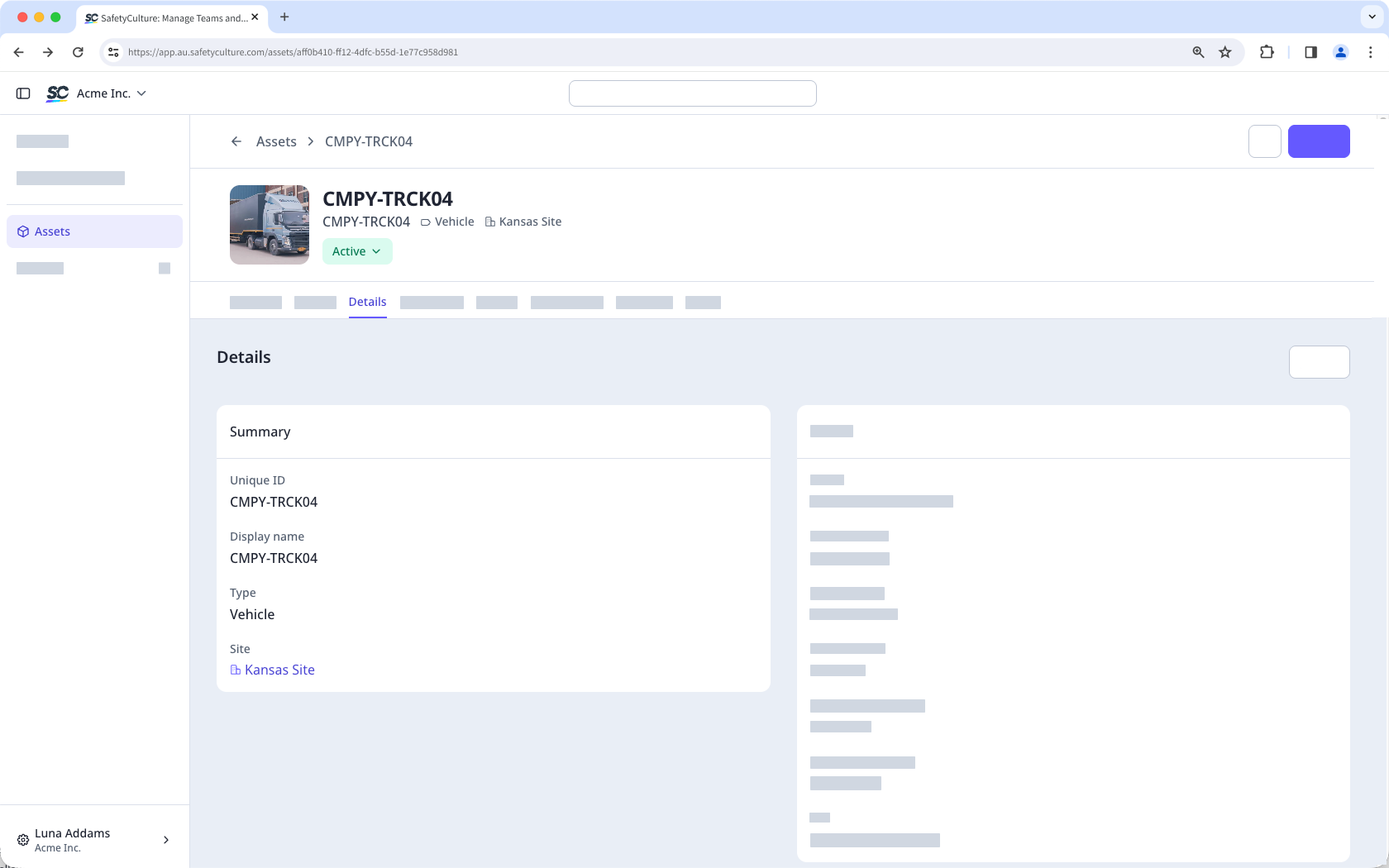Screen dimensions: 1389x868
Task: Open the CMPY-TRCK04 truck thumbnail
Action: (x=270, y=225)
